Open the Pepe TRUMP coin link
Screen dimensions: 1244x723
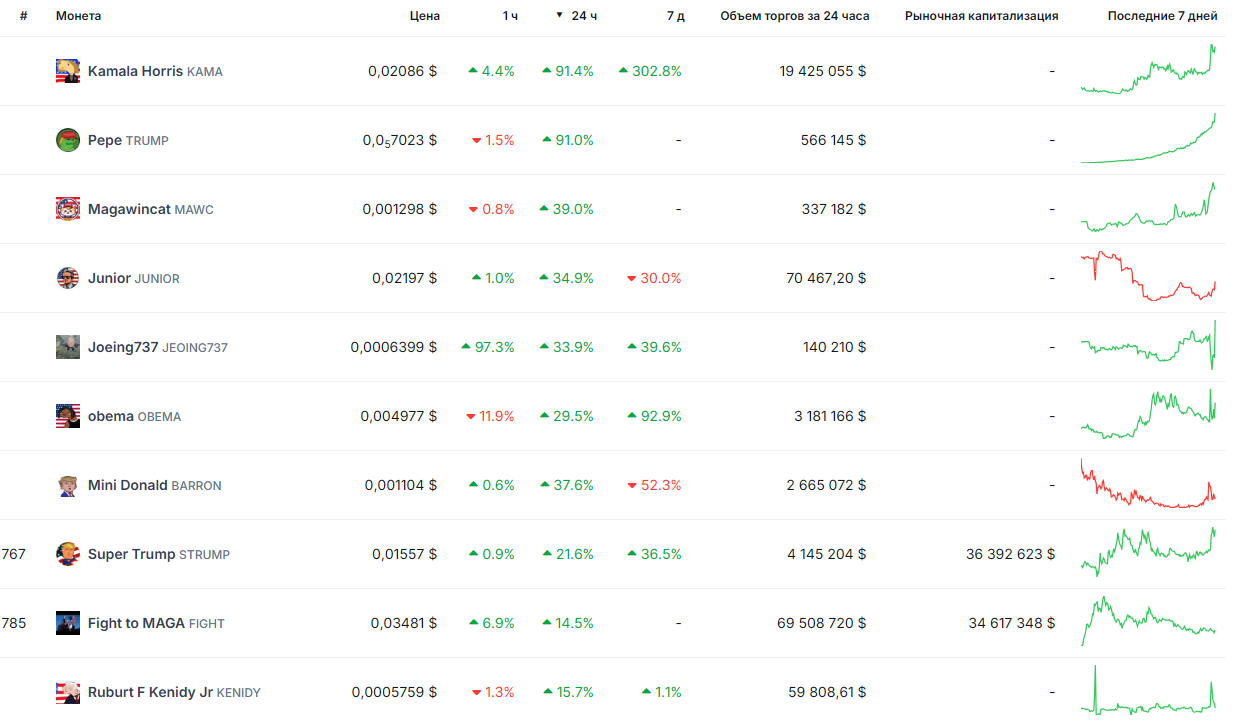[x=128, y=140]
